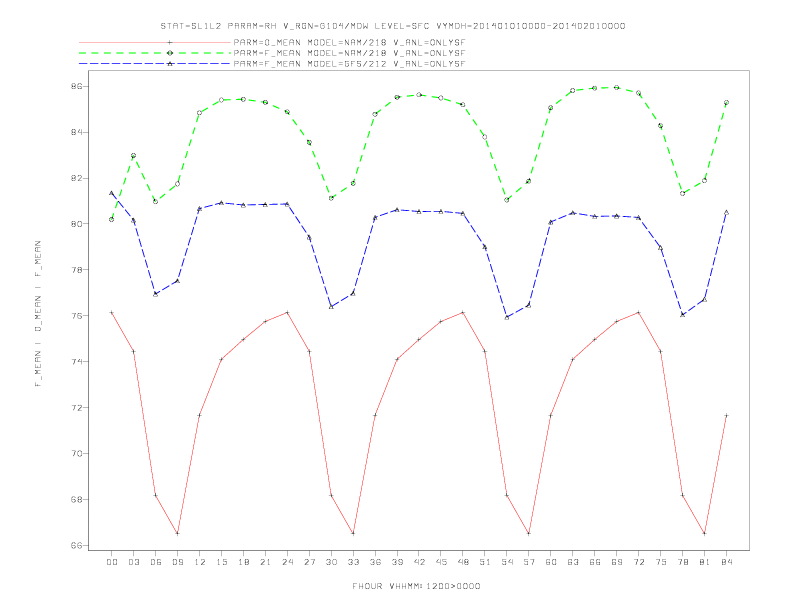The width and height of the screenshot is (792, 612).
Task: Click legend entry PARM=O_MEAN MODEL=NAM/218
Action: [349, 42]
